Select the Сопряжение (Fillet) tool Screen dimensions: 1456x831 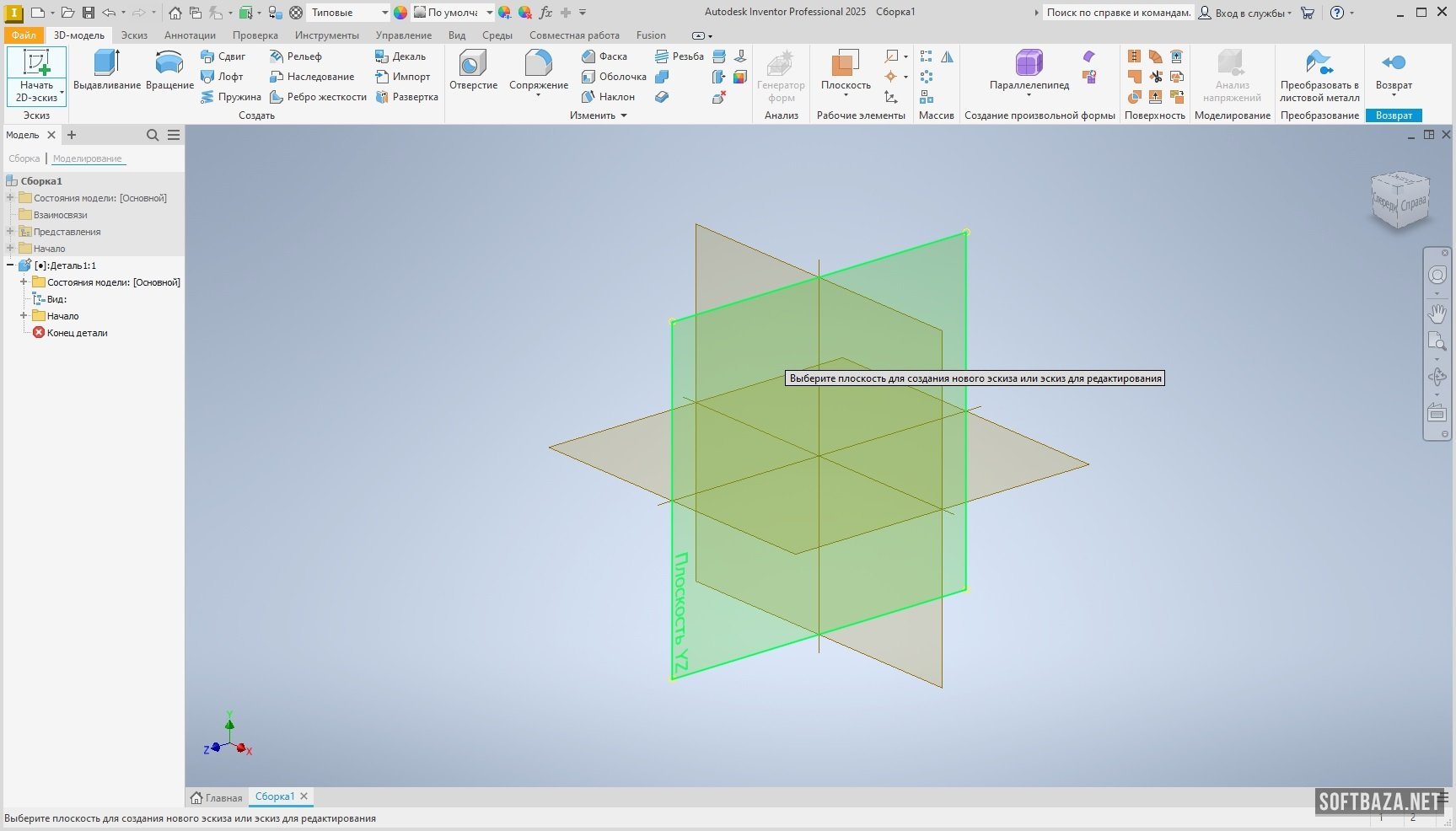click(538, 64)
